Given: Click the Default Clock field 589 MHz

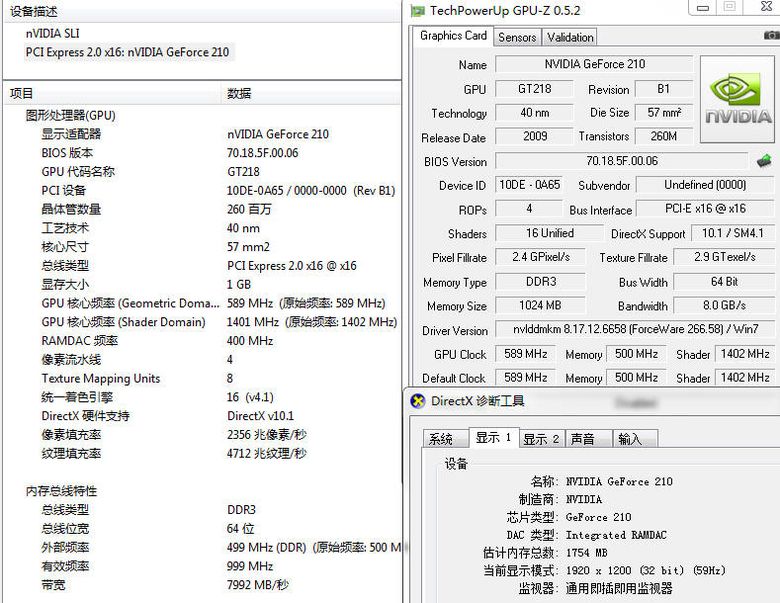Looking at the screenshot, I should click(x=525, y=378).
